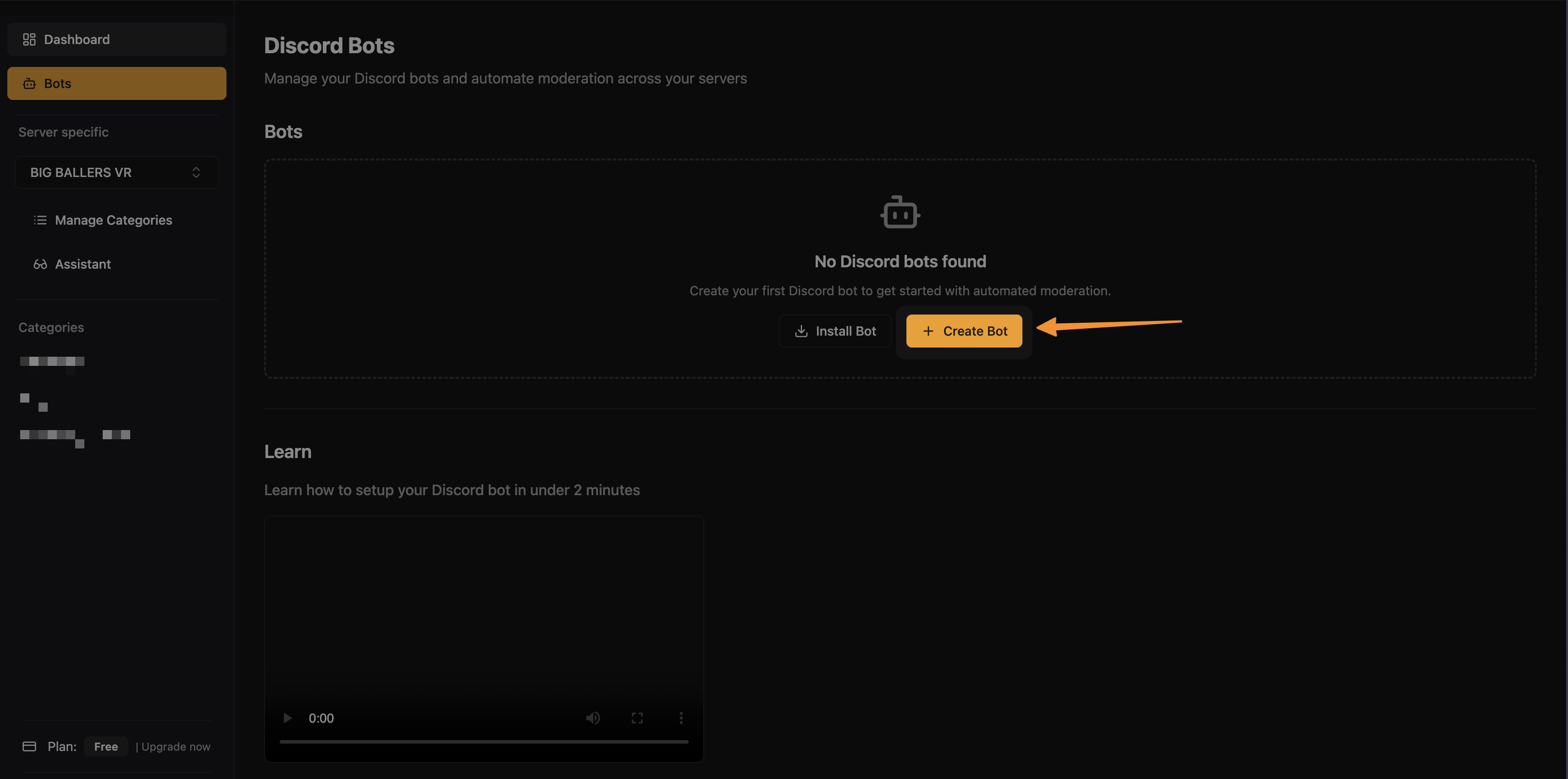Enter fullscreen on the tutorial video
The image size is (1568, 779).
point(637,718)
